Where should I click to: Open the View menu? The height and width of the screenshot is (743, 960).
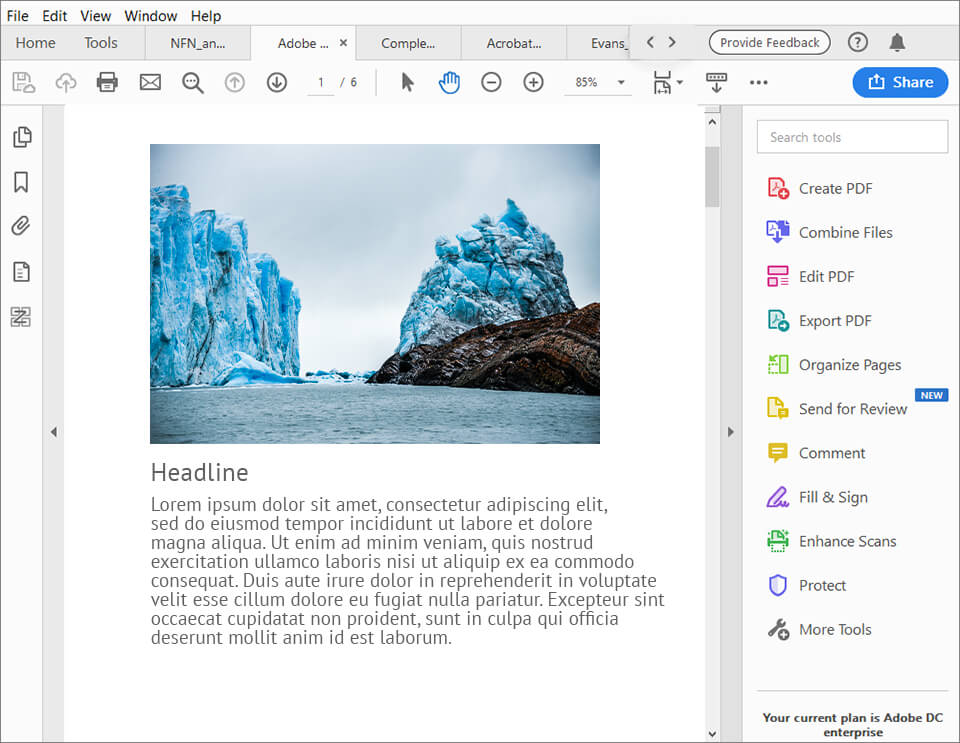click(x=95, y=15)
